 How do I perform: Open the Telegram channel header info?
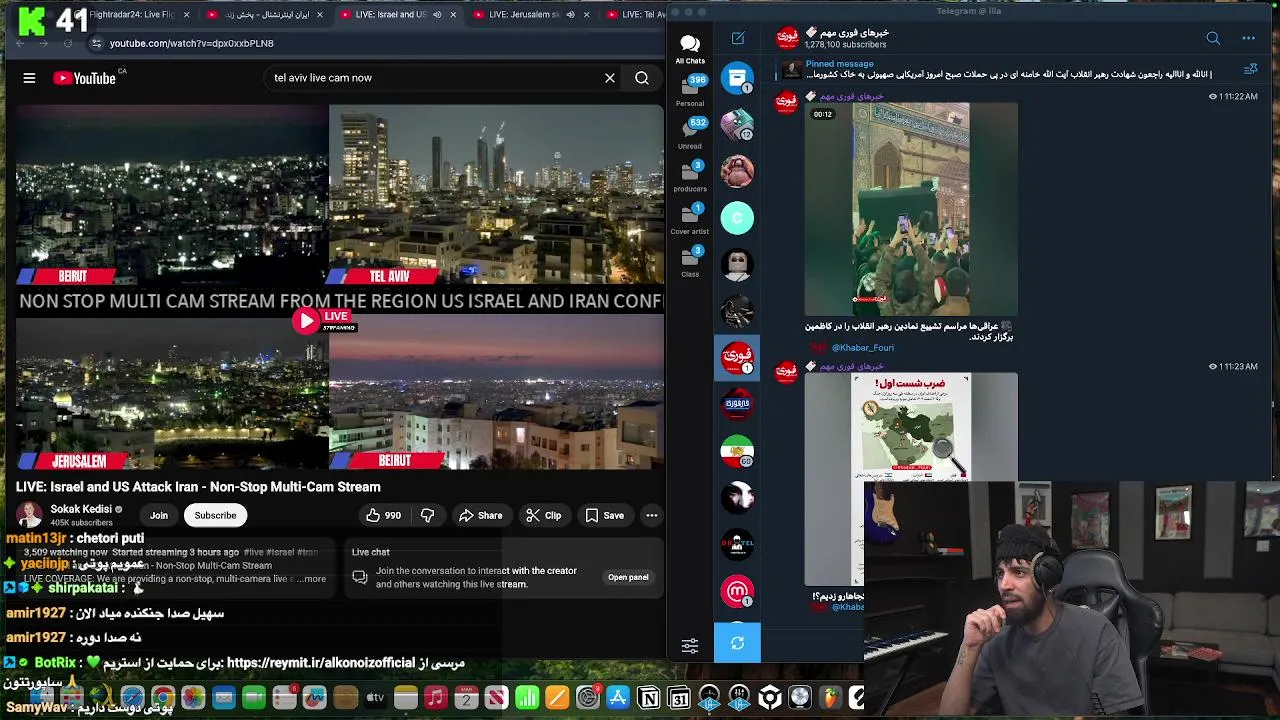(847, 38)
